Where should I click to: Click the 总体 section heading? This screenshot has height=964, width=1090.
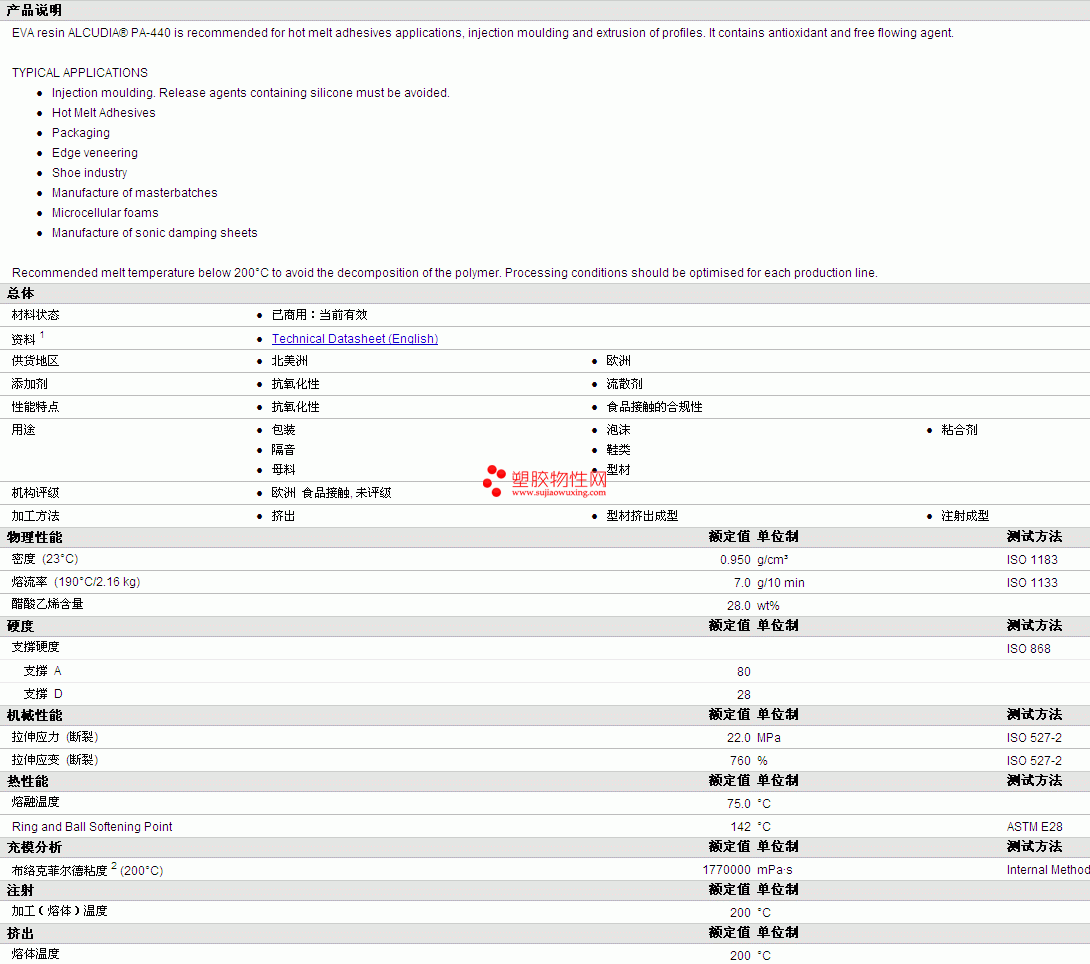point(20,293)
